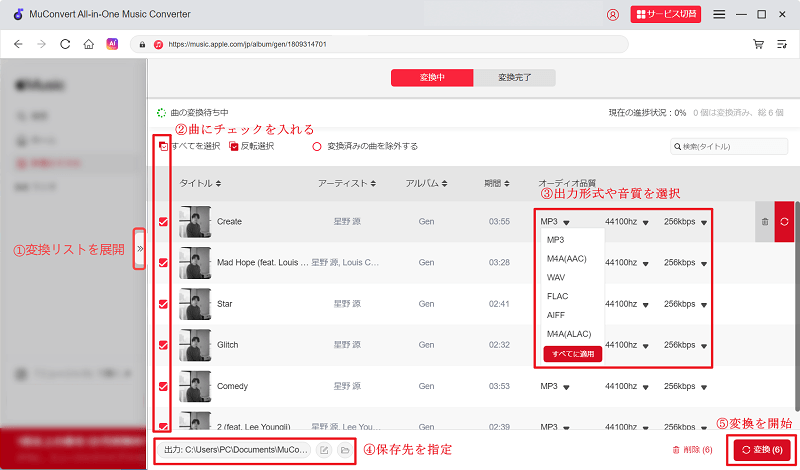The height and width of the screenshot is (470, 800).
Task: Apply format to all with すべてに適用
Action: [x=572, y=354]
